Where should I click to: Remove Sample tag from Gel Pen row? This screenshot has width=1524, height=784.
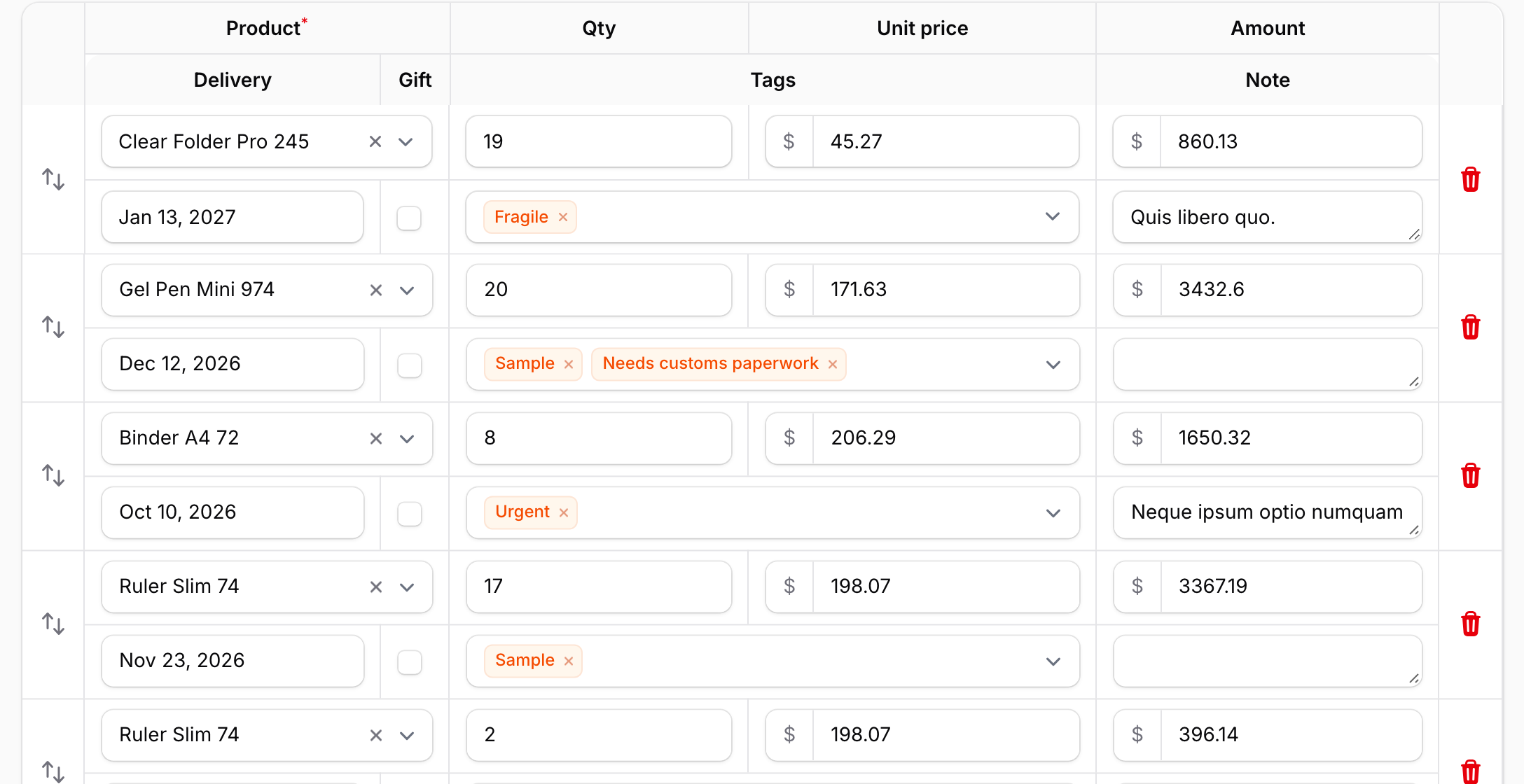(569, 365)
